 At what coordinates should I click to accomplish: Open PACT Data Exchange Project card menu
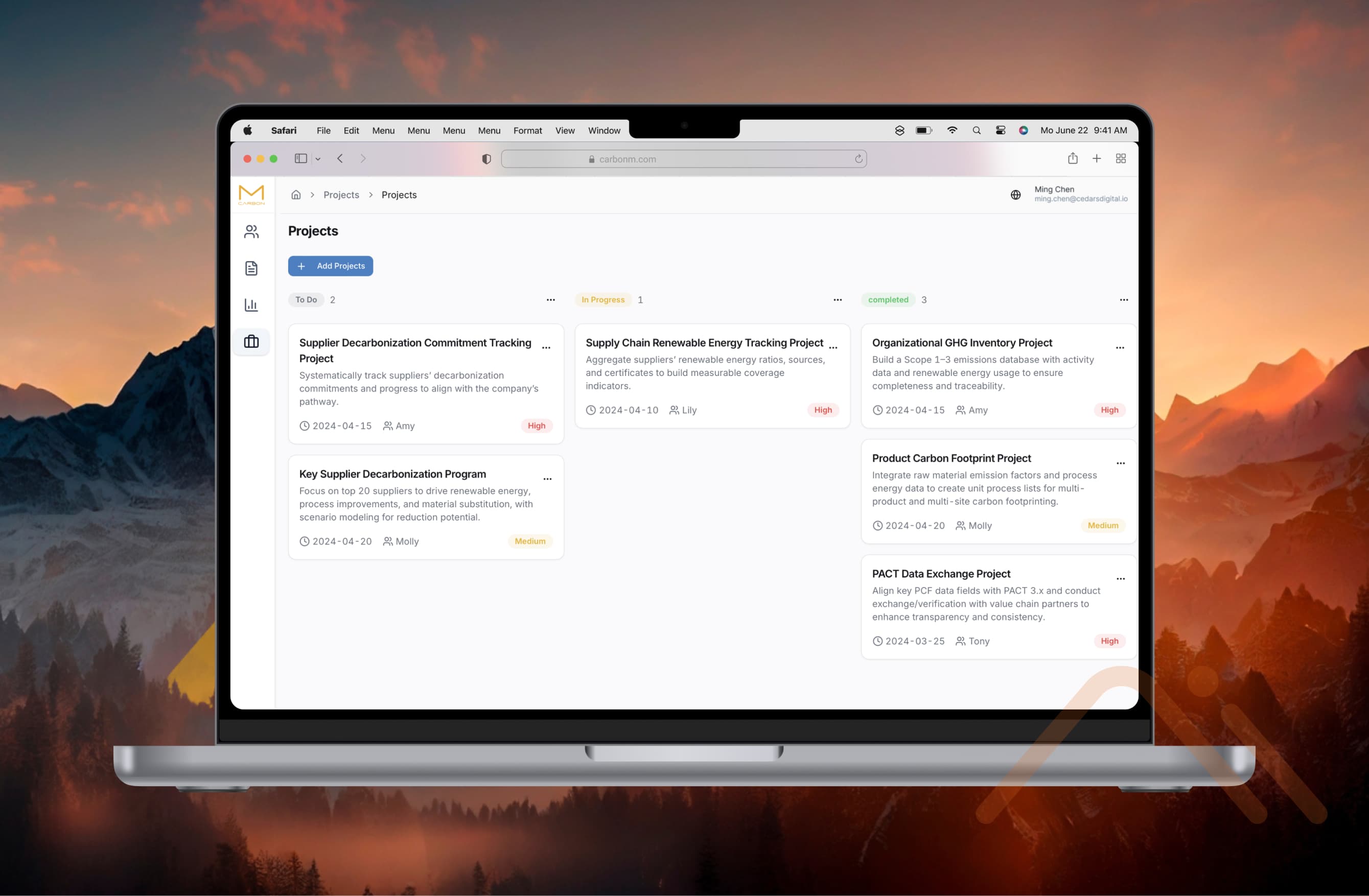tap(1120, 579)
